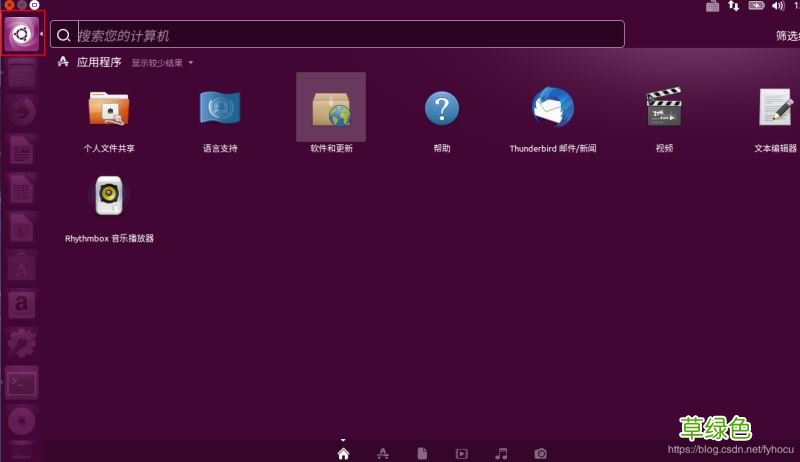Open the 筛选 filter results option

click(x=787, y=35)
